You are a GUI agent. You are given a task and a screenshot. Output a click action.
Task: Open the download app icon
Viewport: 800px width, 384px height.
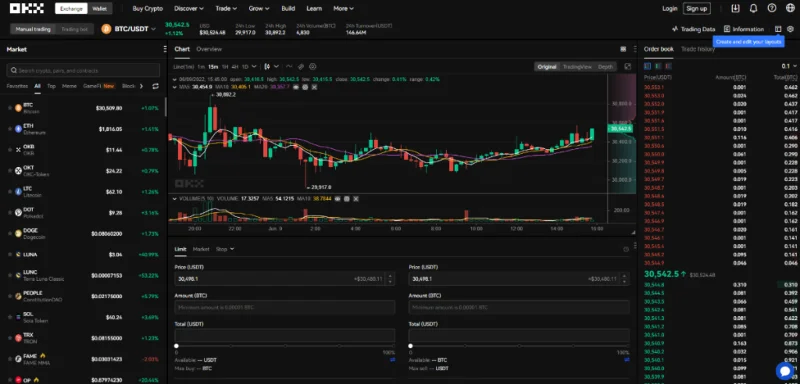click(735, 8)
